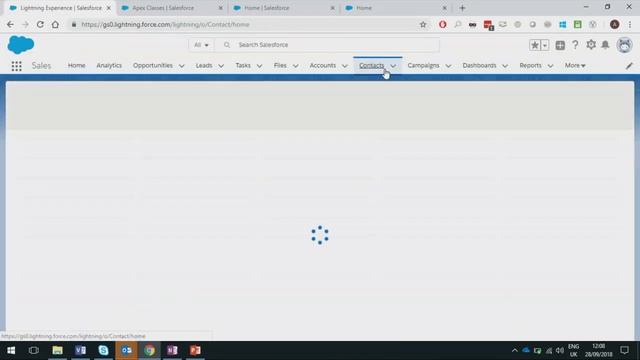
Task: Expand the Campaigns chevron menu
Action: coord(448,66)
